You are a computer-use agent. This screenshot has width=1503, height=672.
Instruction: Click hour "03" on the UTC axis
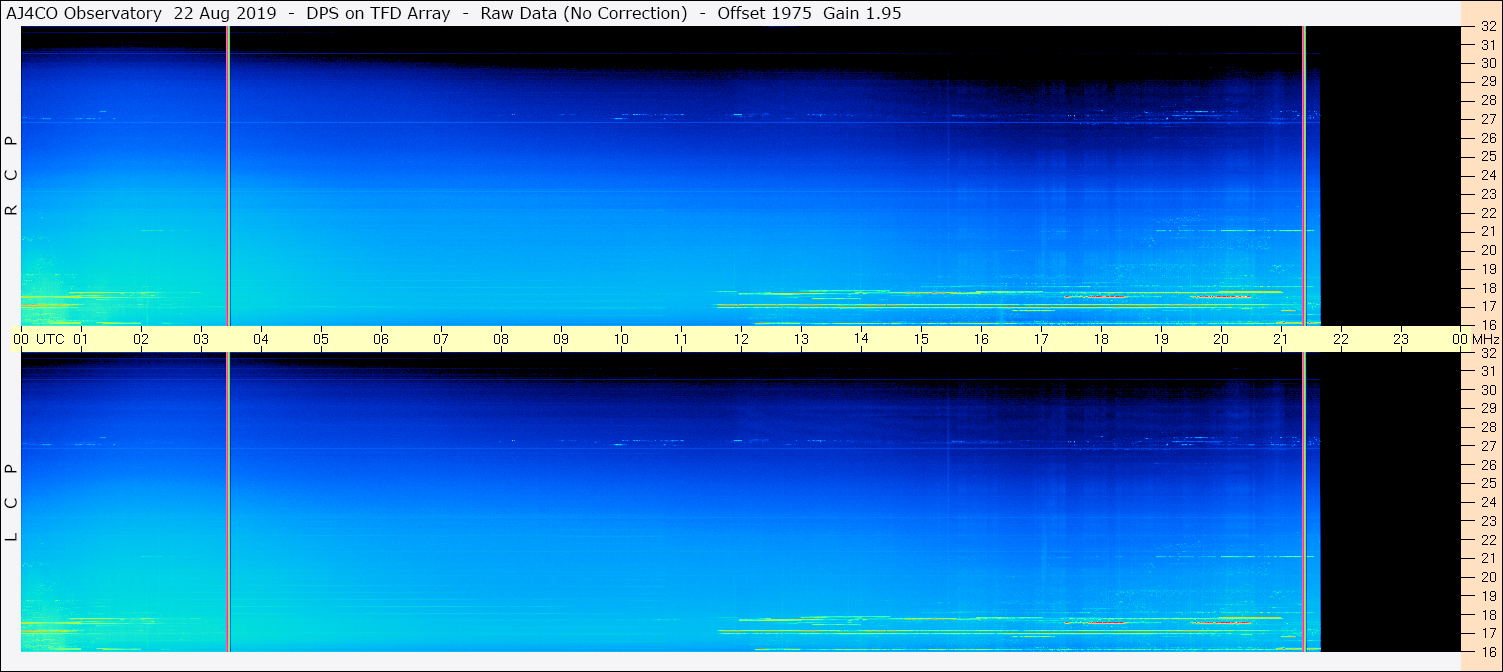(x=201, y=339)
